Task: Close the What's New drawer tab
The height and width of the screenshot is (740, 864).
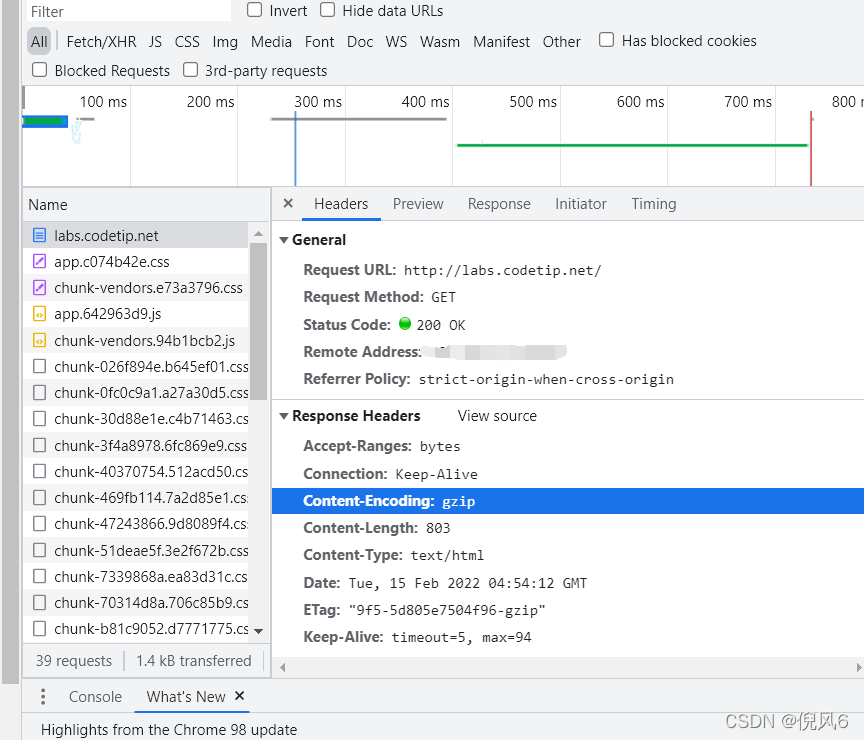Action: pyautogui.click(x=239, y=696)
